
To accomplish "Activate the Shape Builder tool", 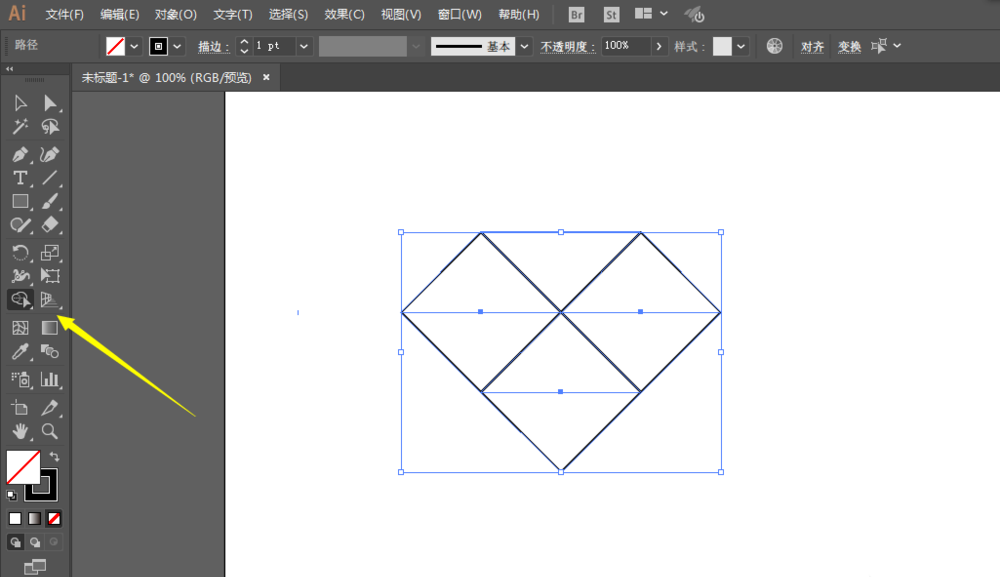I will [x=19, y=299].
